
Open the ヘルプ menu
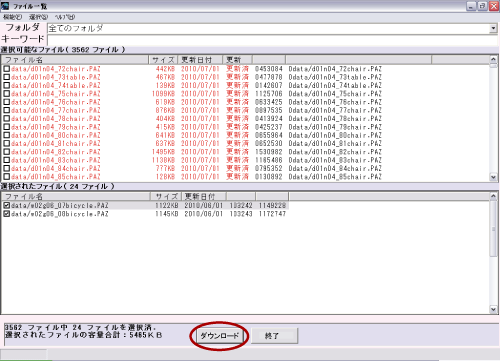pos(65,17)
